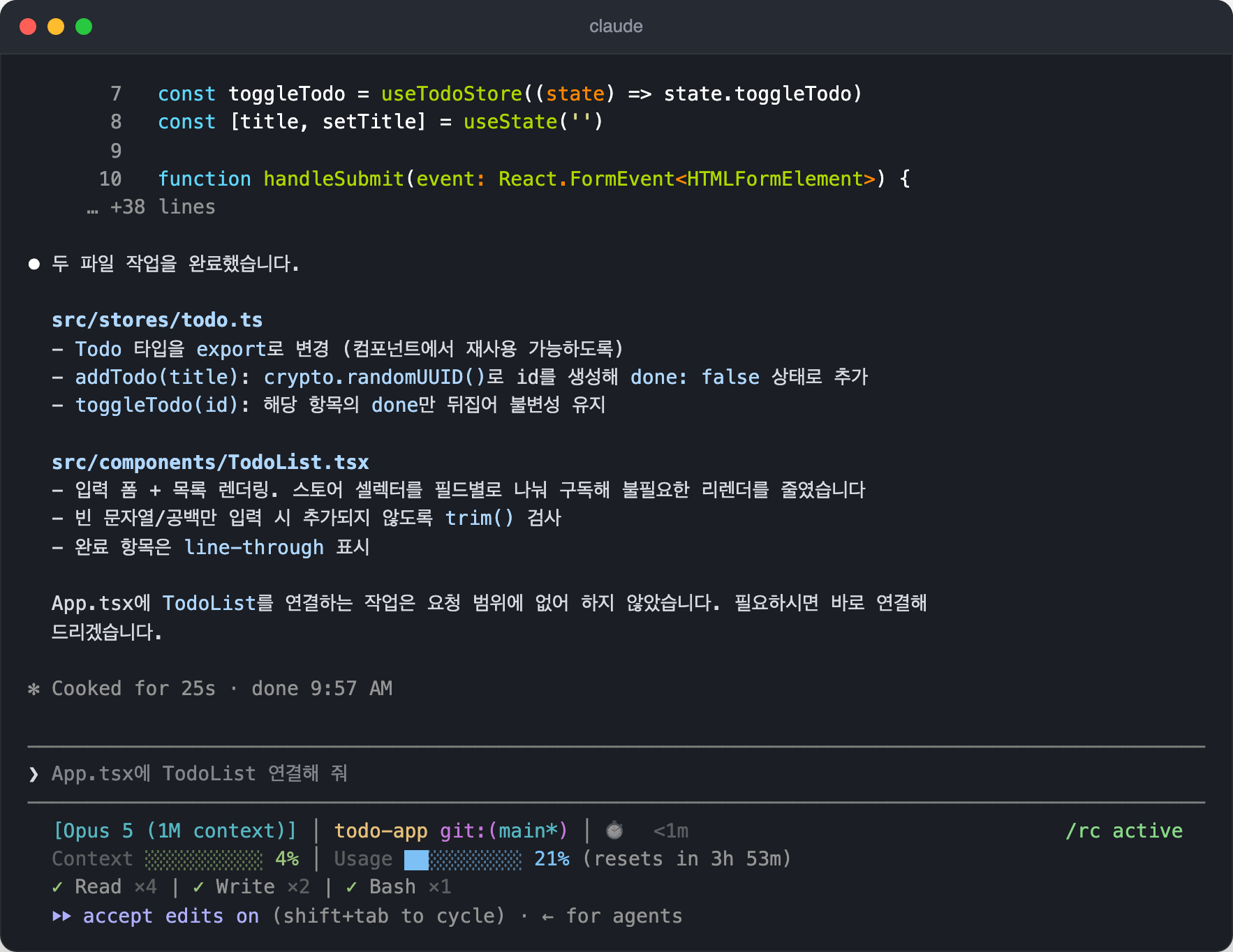Screen dimensions: 1233x952
Task: Click code line 8 with useState
Action: point(357,122)
